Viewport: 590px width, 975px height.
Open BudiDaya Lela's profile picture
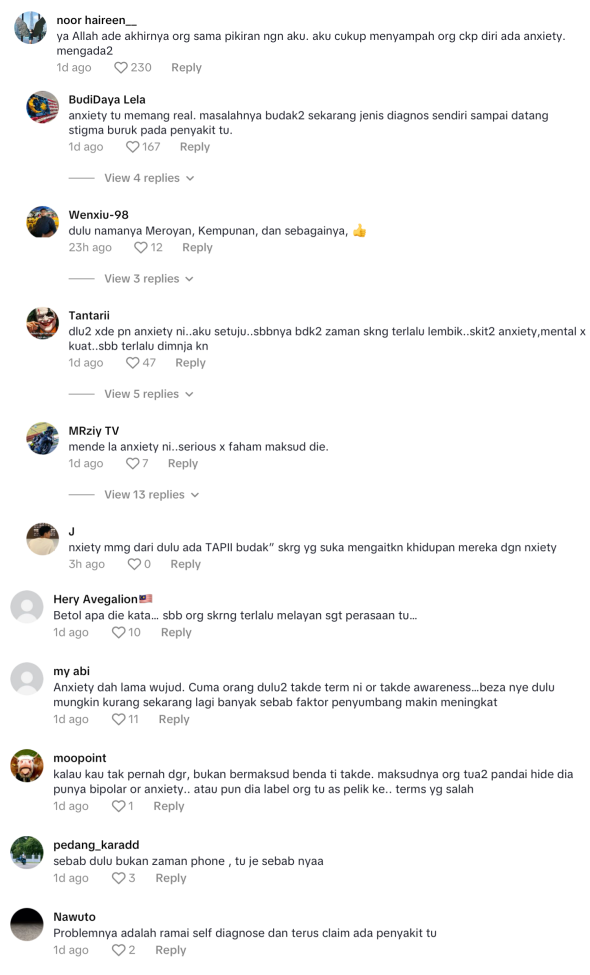(42, 107)
